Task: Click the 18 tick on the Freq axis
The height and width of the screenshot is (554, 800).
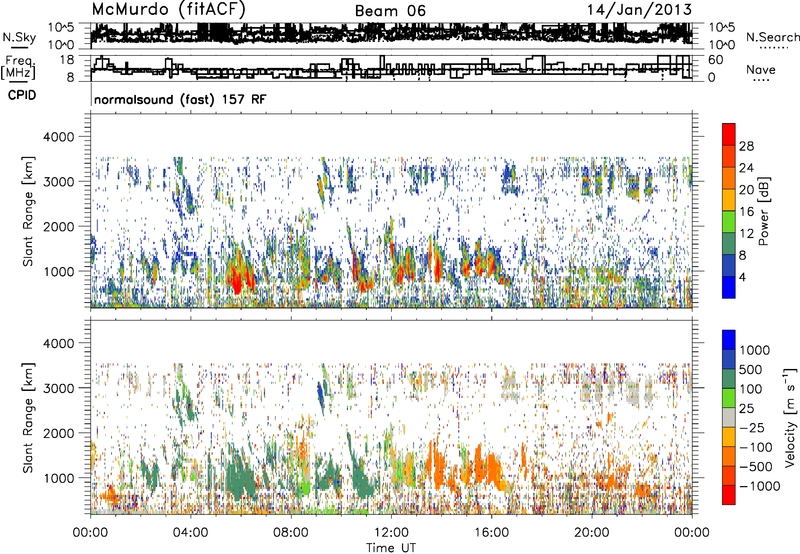Action: (68, 60)
